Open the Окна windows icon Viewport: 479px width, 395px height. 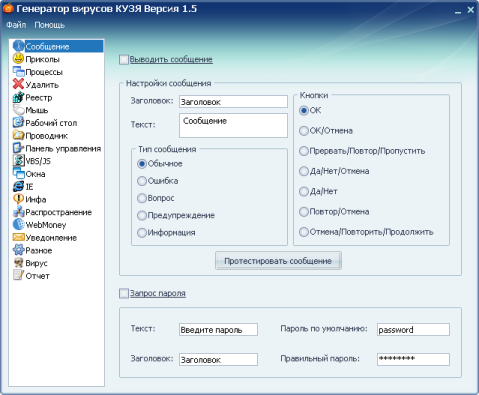click(18, 173)
